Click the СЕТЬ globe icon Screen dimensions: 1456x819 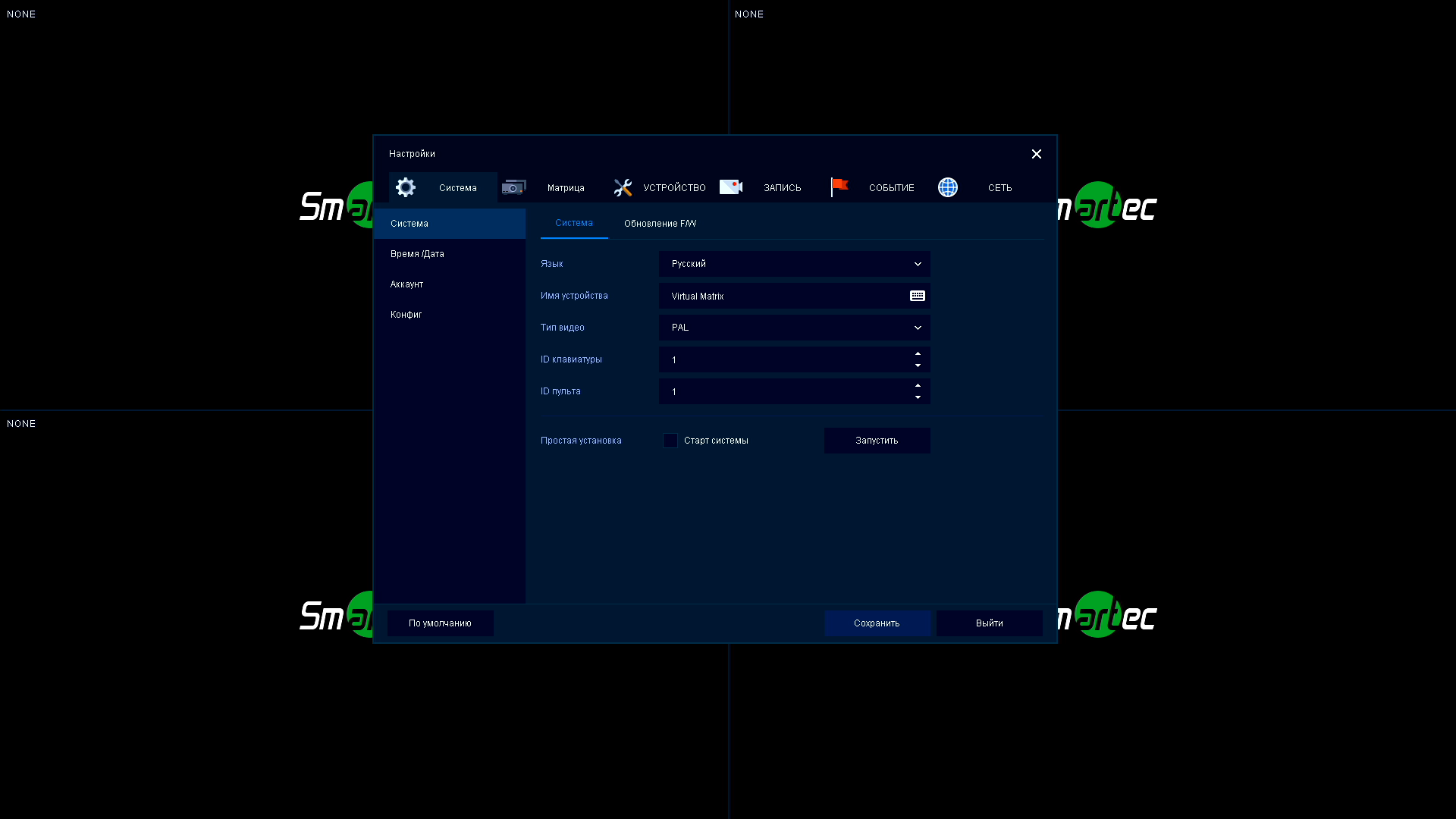948,187
